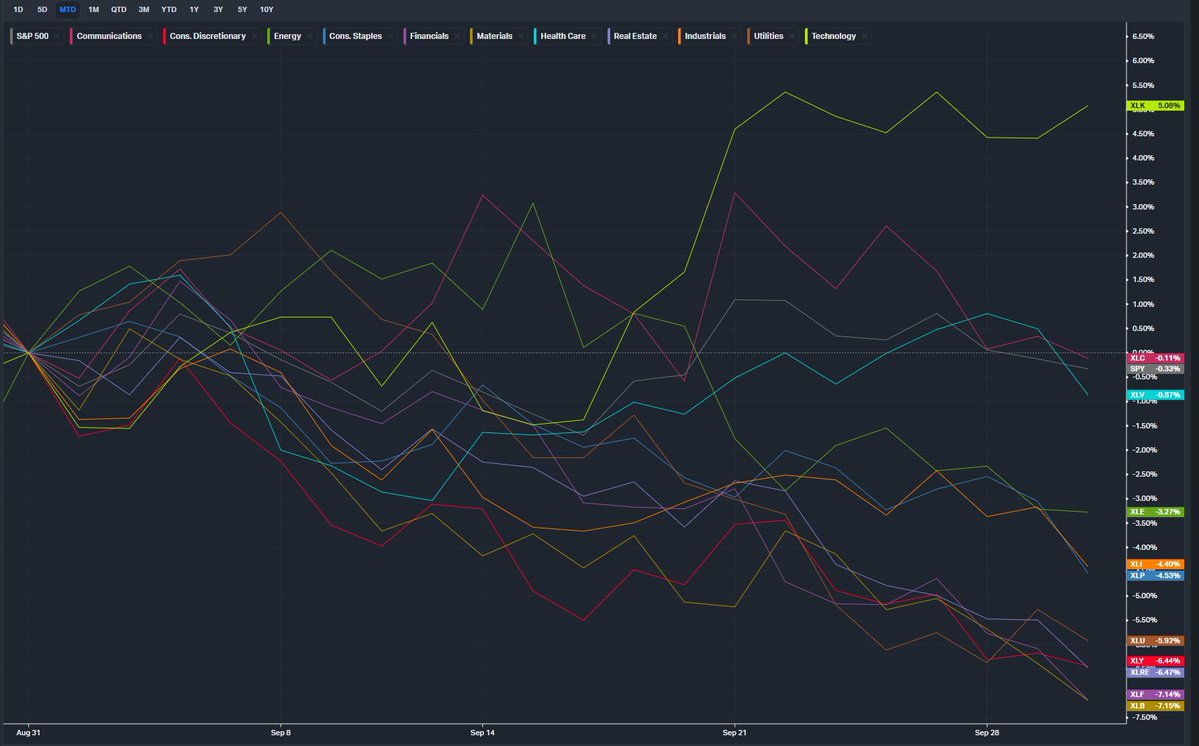Click the Financials legend label

click(x=429, y=36)
